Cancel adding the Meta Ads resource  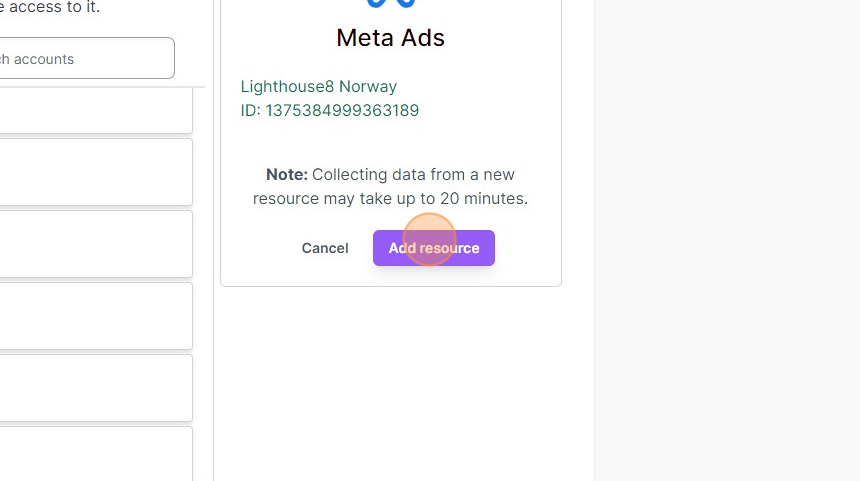tap(325, 248)
